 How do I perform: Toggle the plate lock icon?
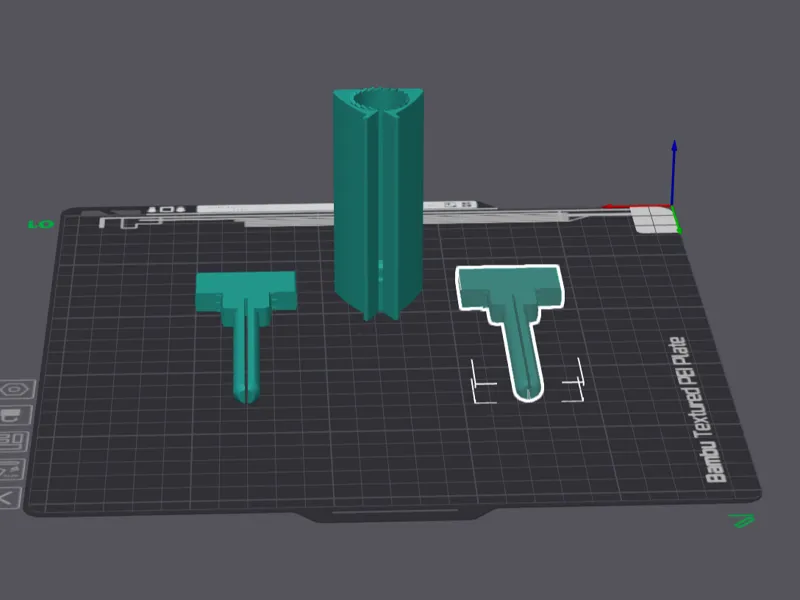[14, 415]
